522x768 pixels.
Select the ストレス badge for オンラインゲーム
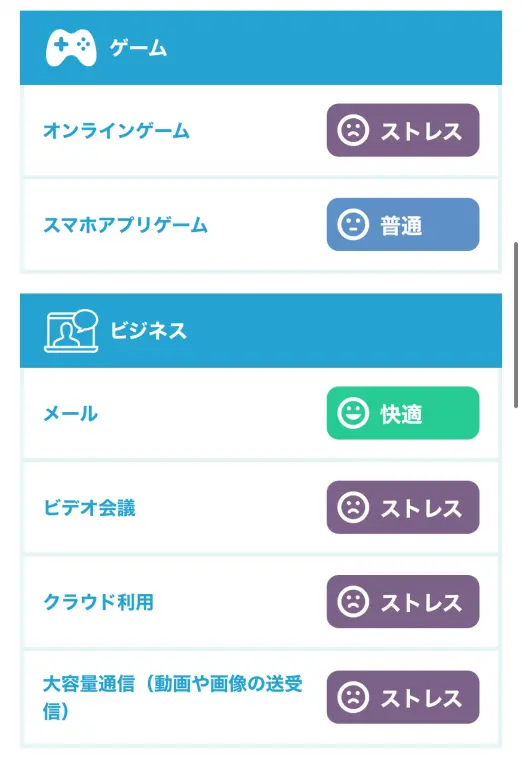point(403,130)
